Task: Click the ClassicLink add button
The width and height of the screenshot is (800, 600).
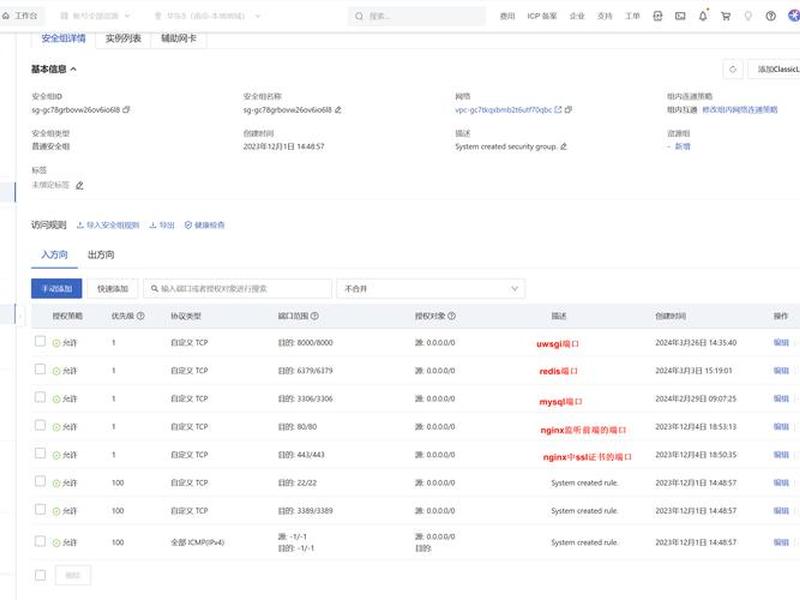Action: pyautogui.click(x=774, y=69)
